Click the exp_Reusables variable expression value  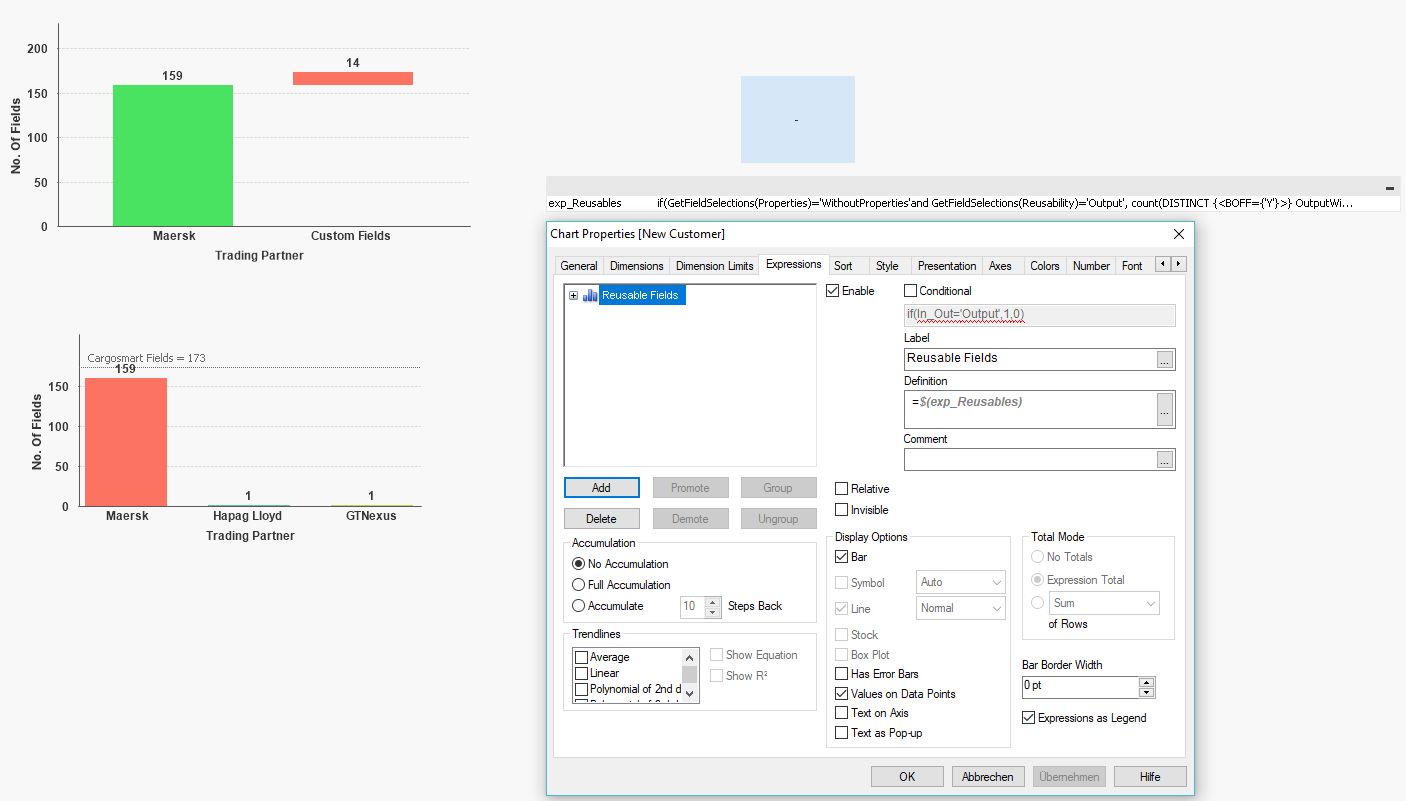point(1004,203)
